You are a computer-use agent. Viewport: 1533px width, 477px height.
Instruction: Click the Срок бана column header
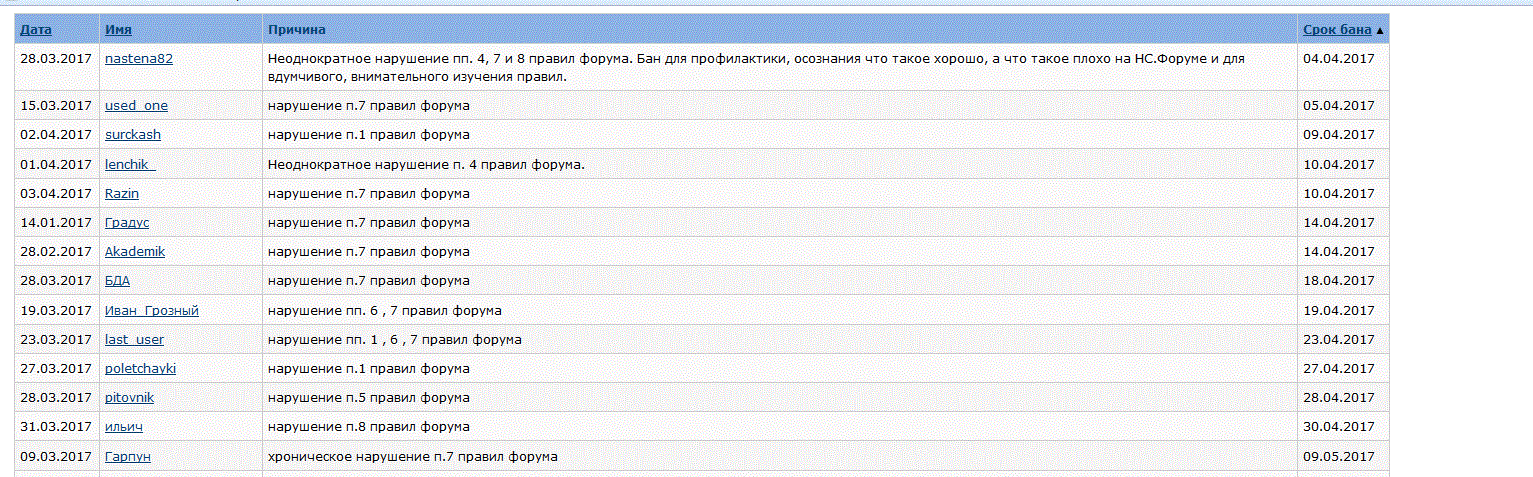click(1337, 30)
